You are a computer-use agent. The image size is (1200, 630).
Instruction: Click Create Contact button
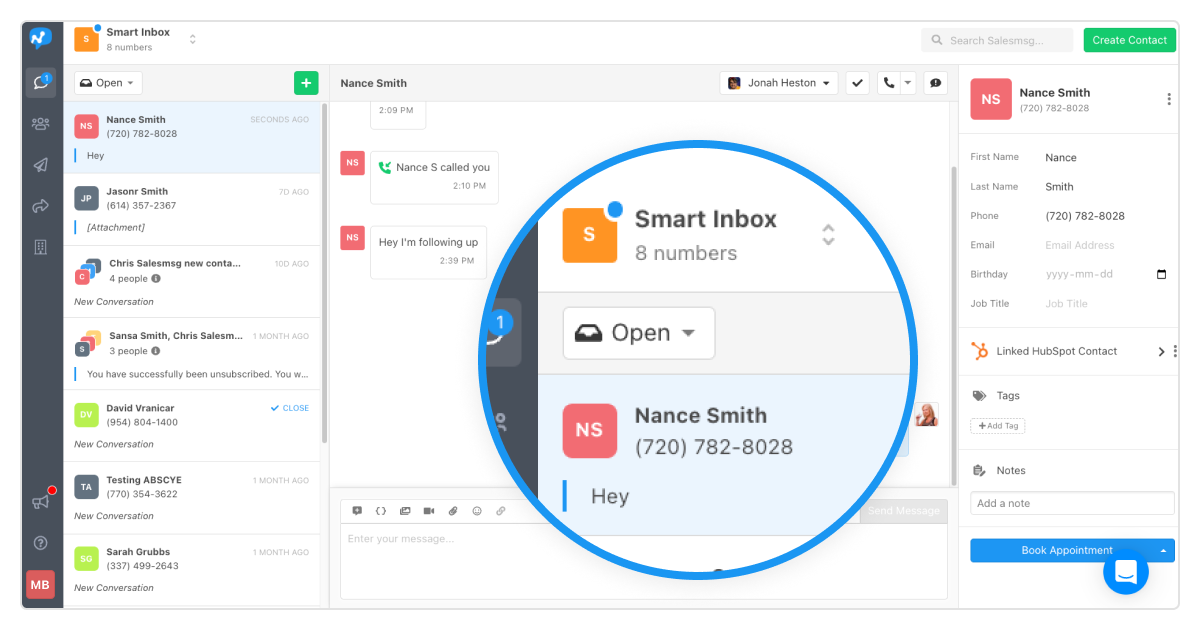coord(1129,40)
